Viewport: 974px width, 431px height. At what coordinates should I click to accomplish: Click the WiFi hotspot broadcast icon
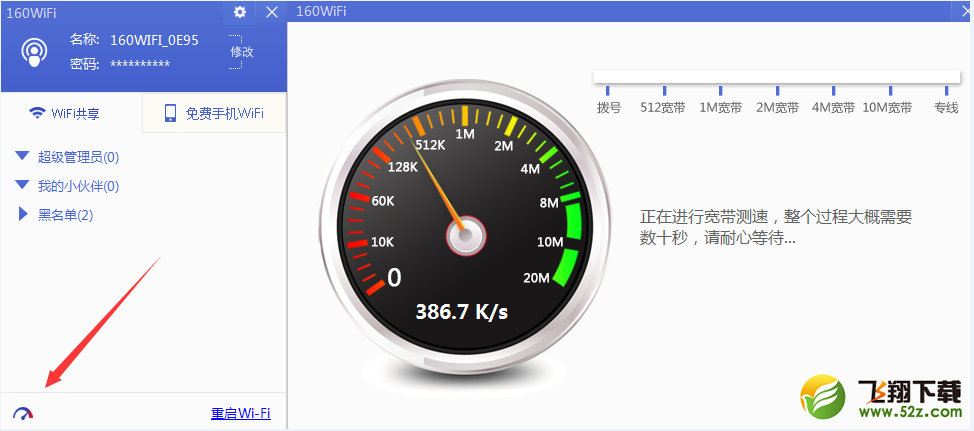34,53
